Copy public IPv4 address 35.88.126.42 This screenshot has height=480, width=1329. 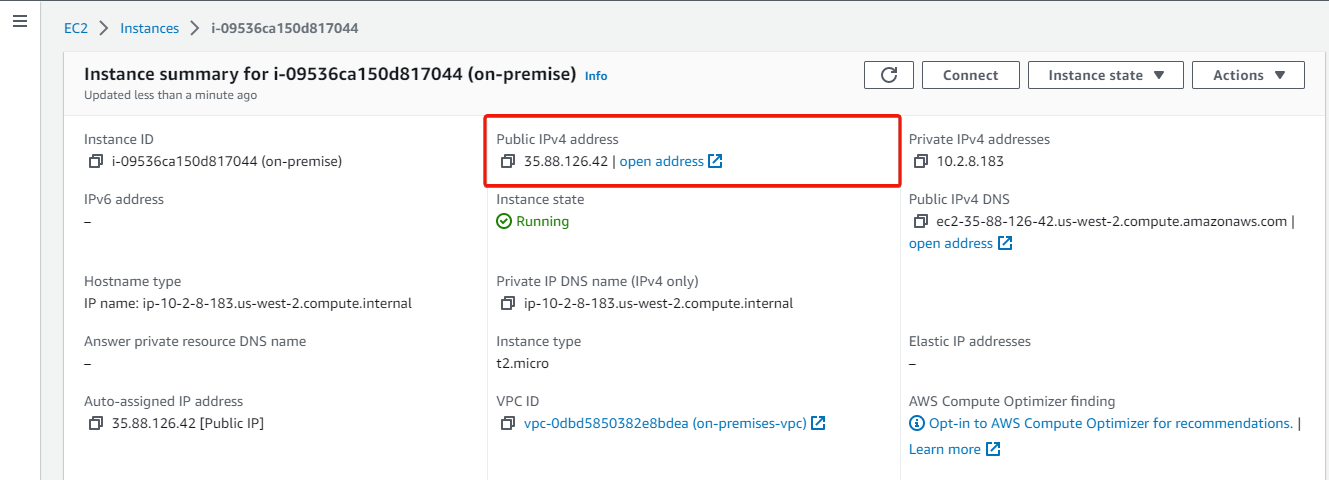coord(508,161)
